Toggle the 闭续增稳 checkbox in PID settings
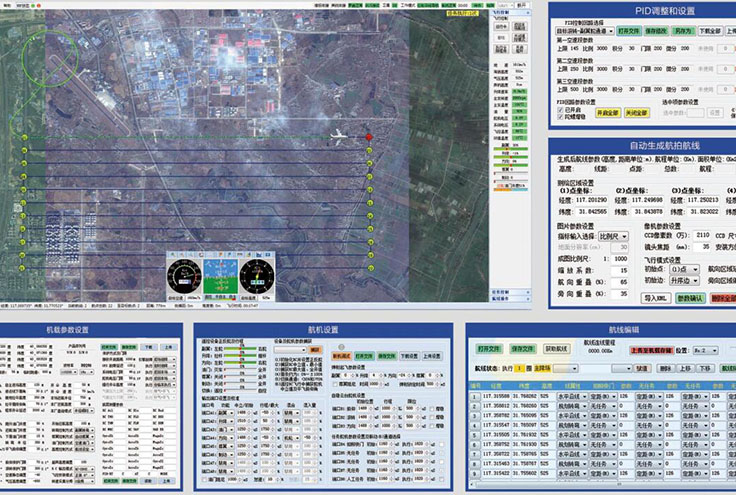 [x=560, y=114]
